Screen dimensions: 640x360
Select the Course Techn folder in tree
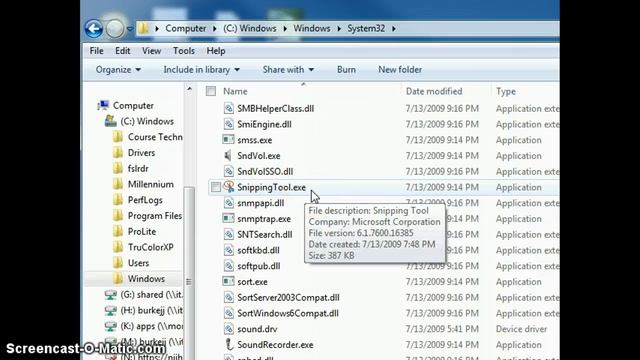(155, 137)
